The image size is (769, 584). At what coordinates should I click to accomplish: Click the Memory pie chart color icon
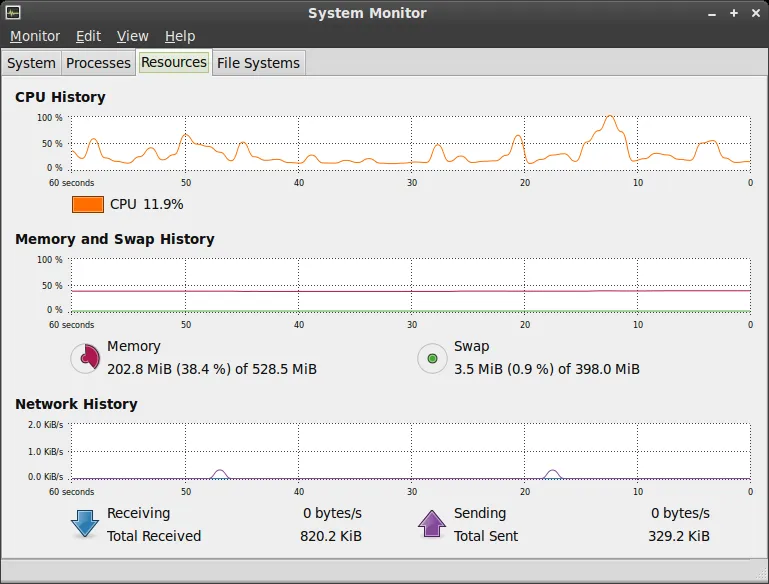click(x=86, y=358)
